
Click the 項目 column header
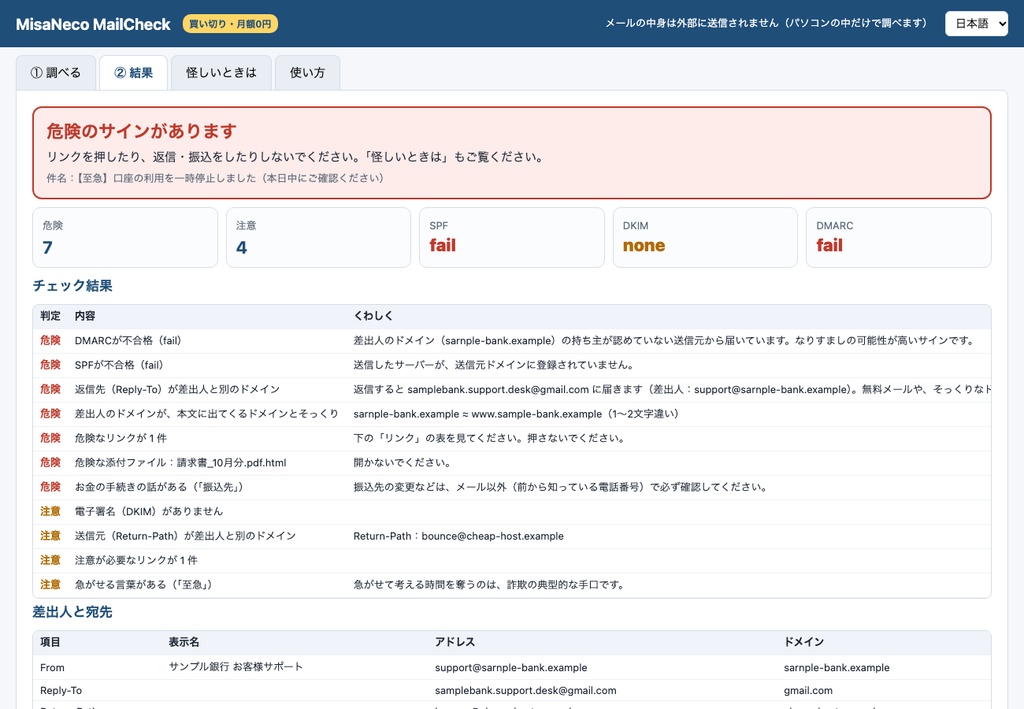click(x=50, y=642)
